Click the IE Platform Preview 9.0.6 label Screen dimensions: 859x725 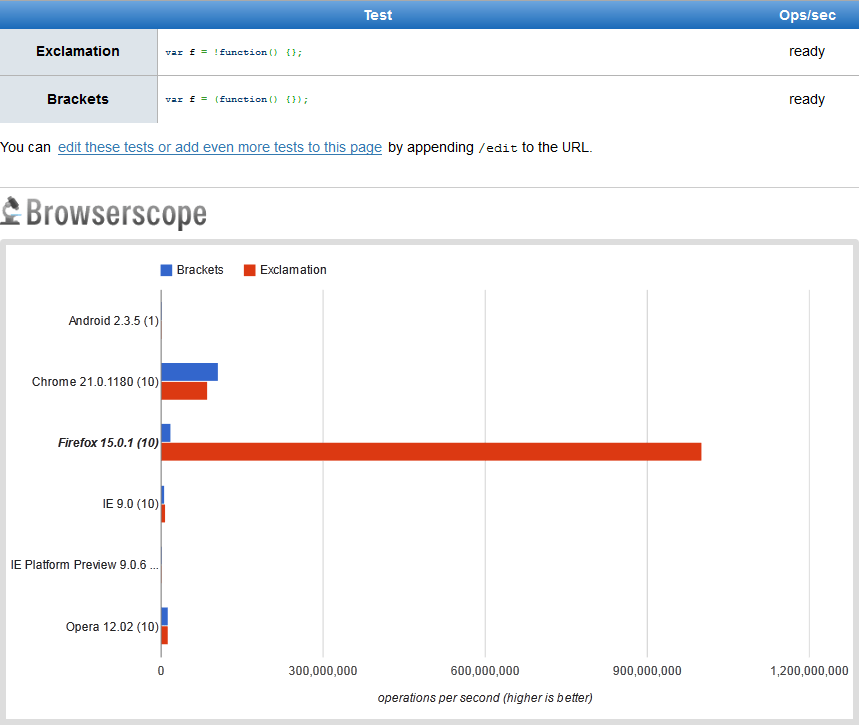click(85, 565)
